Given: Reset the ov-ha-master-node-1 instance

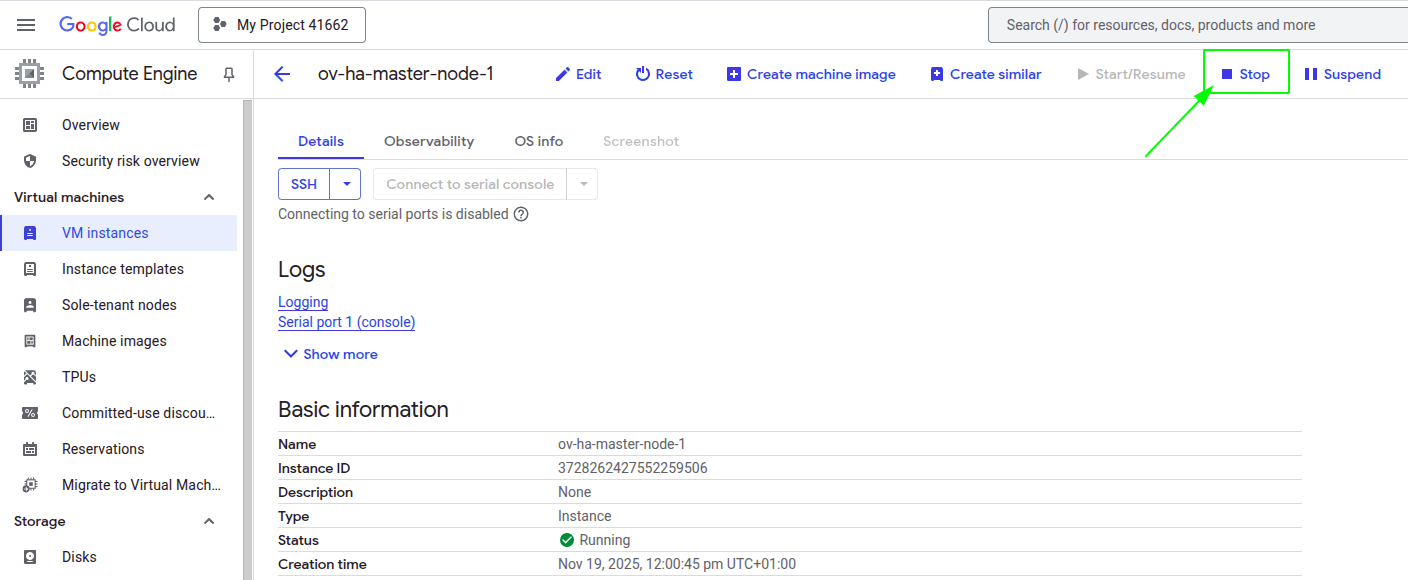Looking at the screenshot, I should coord(663,73).
